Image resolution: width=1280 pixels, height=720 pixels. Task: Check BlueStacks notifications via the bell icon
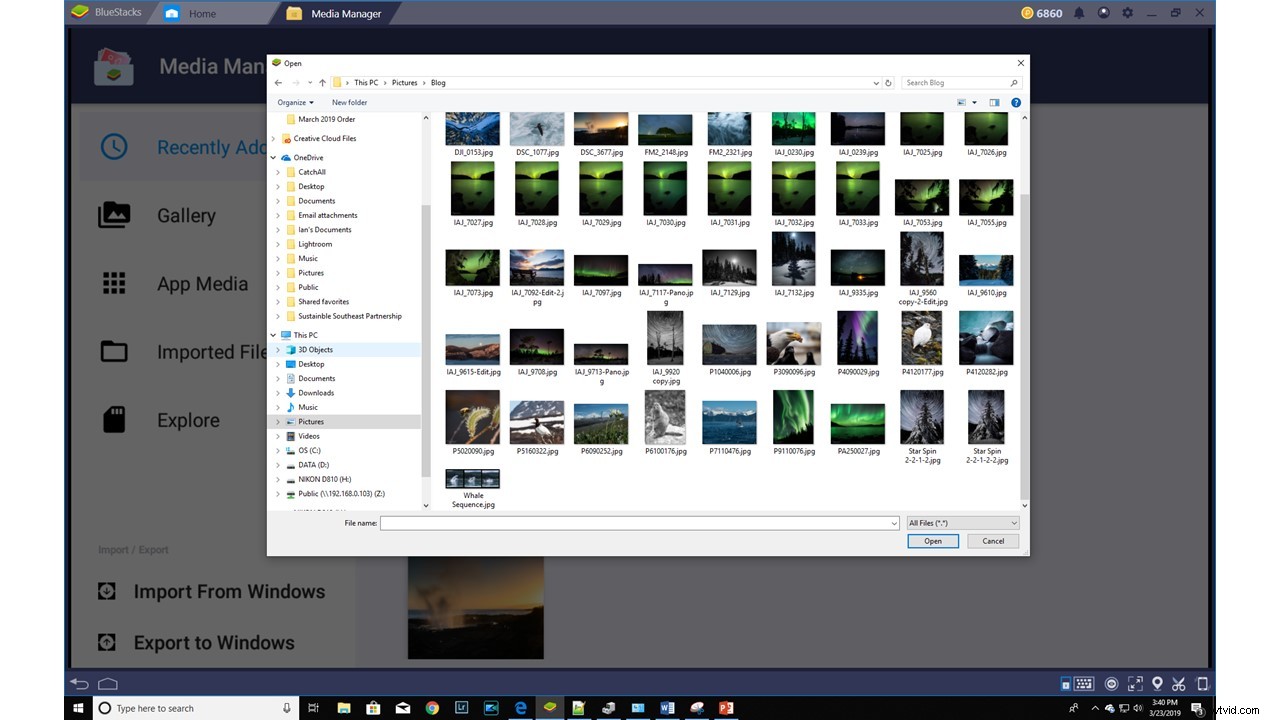click(x=1078, y=12)
